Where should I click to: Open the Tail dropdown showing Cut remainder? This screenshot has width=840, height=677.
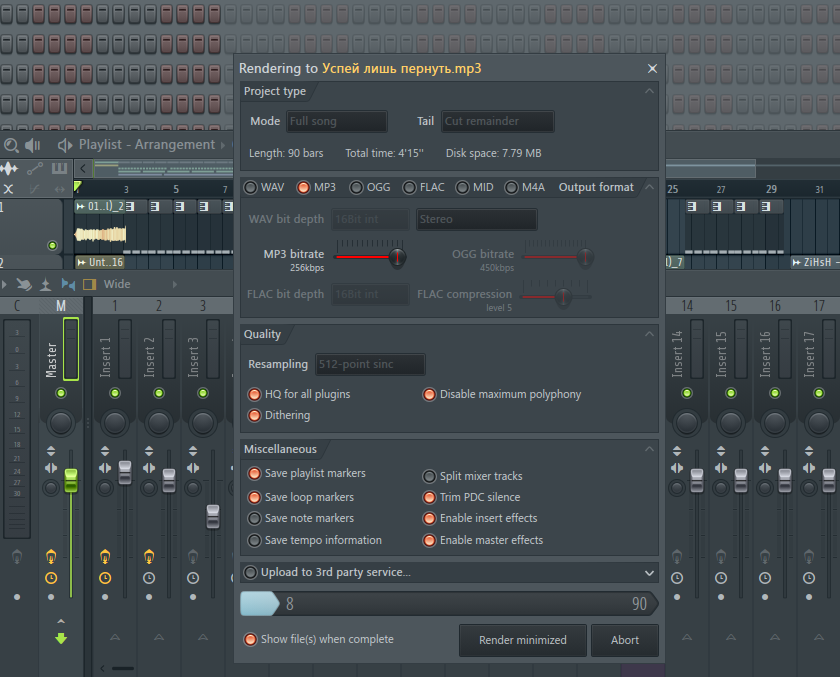[x=498, y=121]
